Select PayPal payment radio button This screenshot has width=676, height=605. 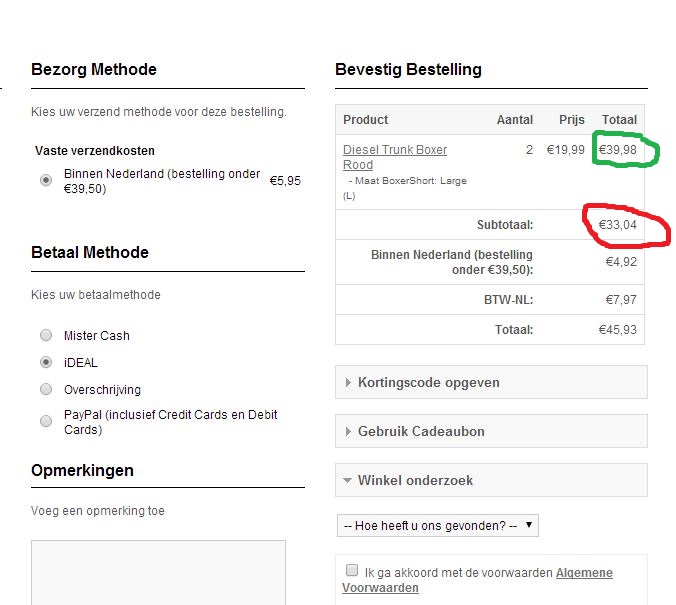coord(46,421)
